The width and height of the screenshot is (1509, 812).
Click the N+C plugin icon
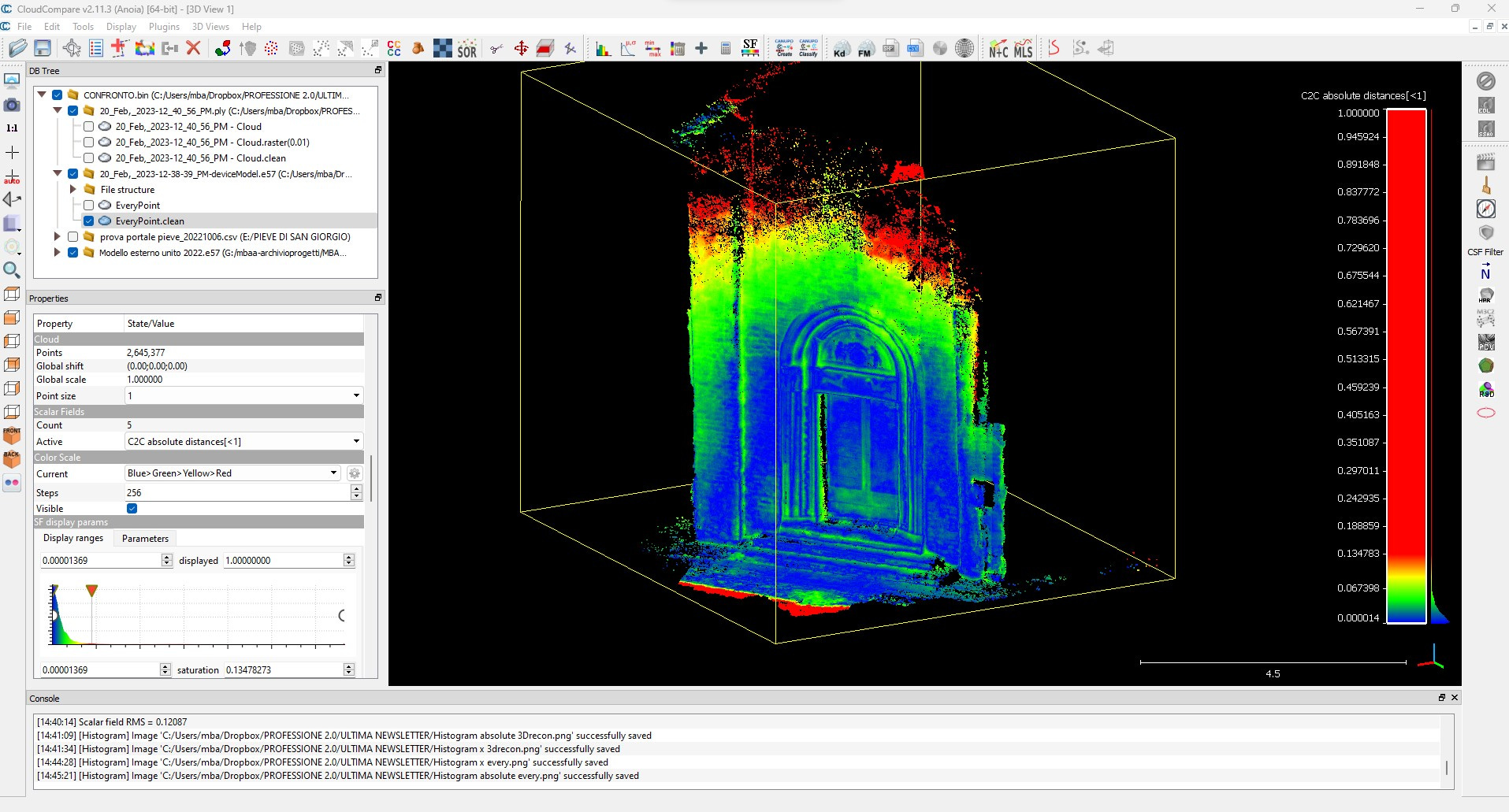click(x=998, y=48)
